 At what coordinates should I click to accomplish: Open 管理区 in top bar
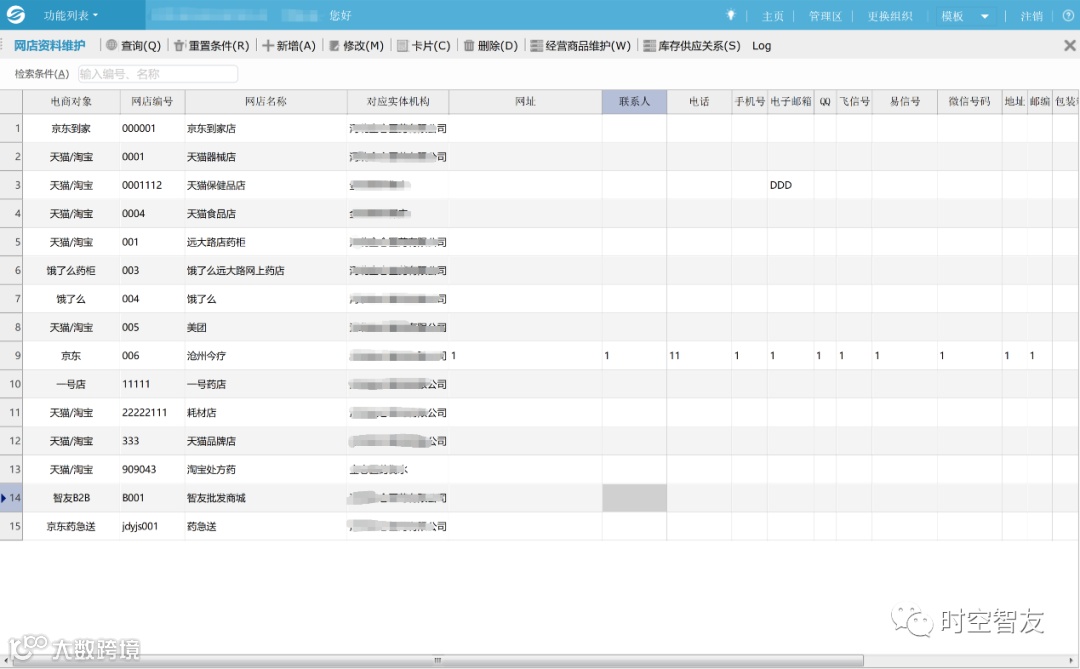point(825,16)
